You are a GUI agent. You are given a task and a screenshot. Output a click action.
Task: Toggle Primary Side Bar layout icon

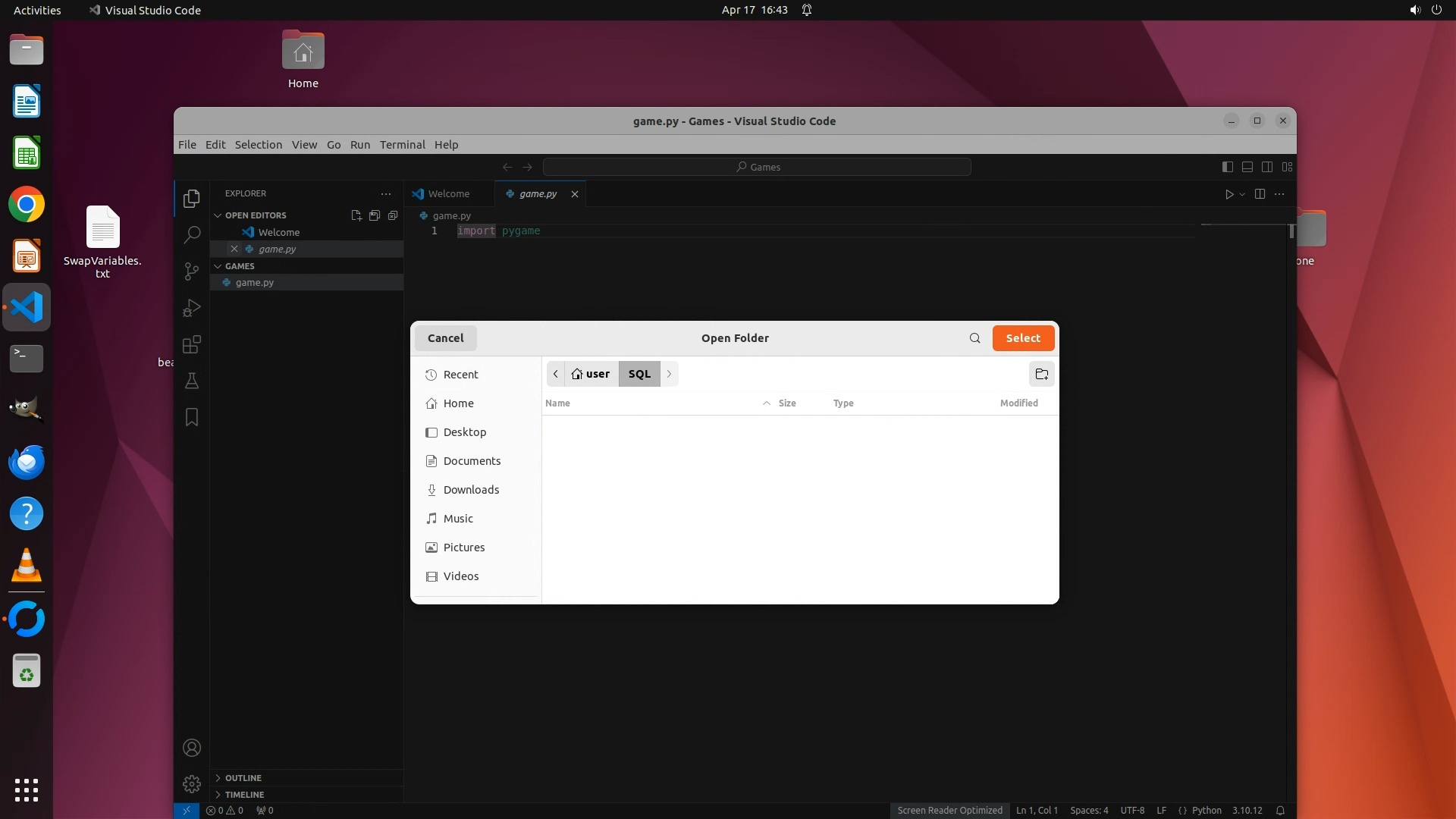point(1228,167)
